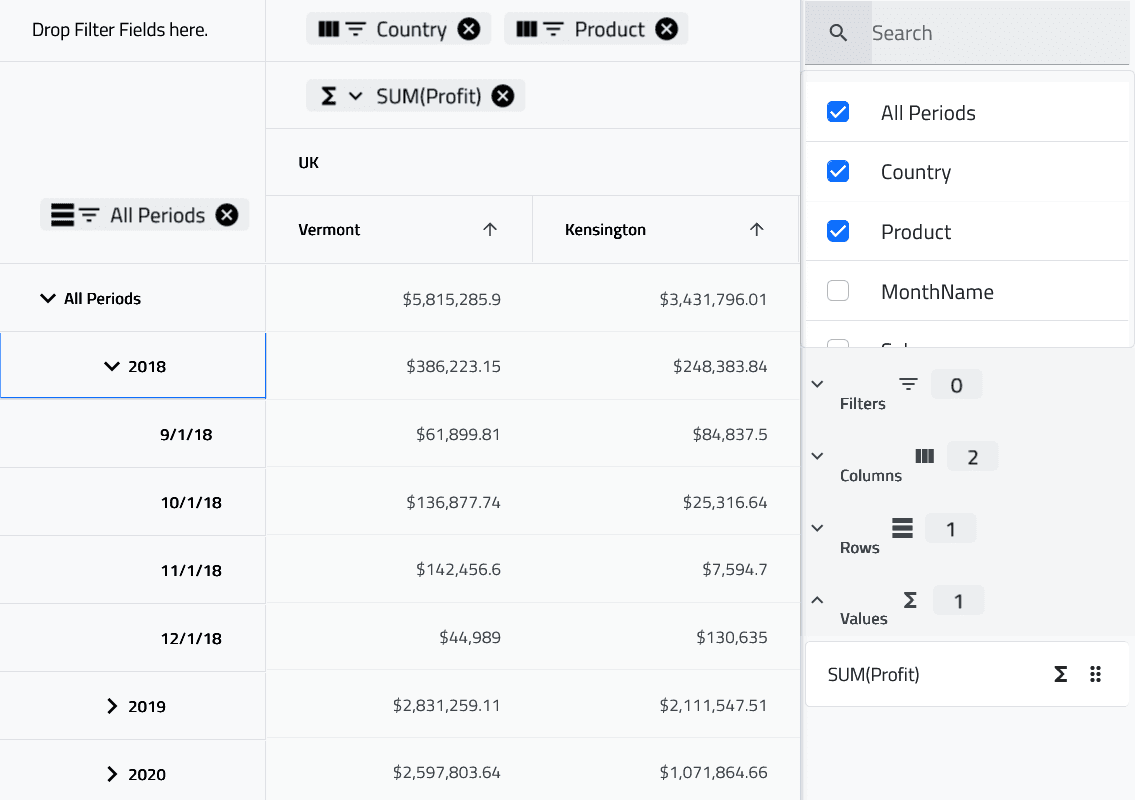Click the Filters count badge 0
This screenshot has width=1136, height=800.
point(956,385)
